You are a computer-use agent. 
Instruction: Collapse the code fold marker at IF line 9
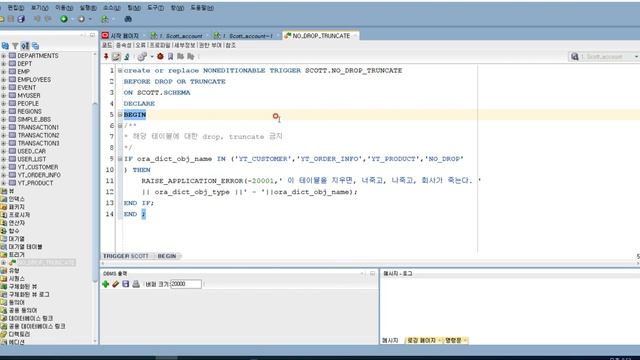coord(120,158)
